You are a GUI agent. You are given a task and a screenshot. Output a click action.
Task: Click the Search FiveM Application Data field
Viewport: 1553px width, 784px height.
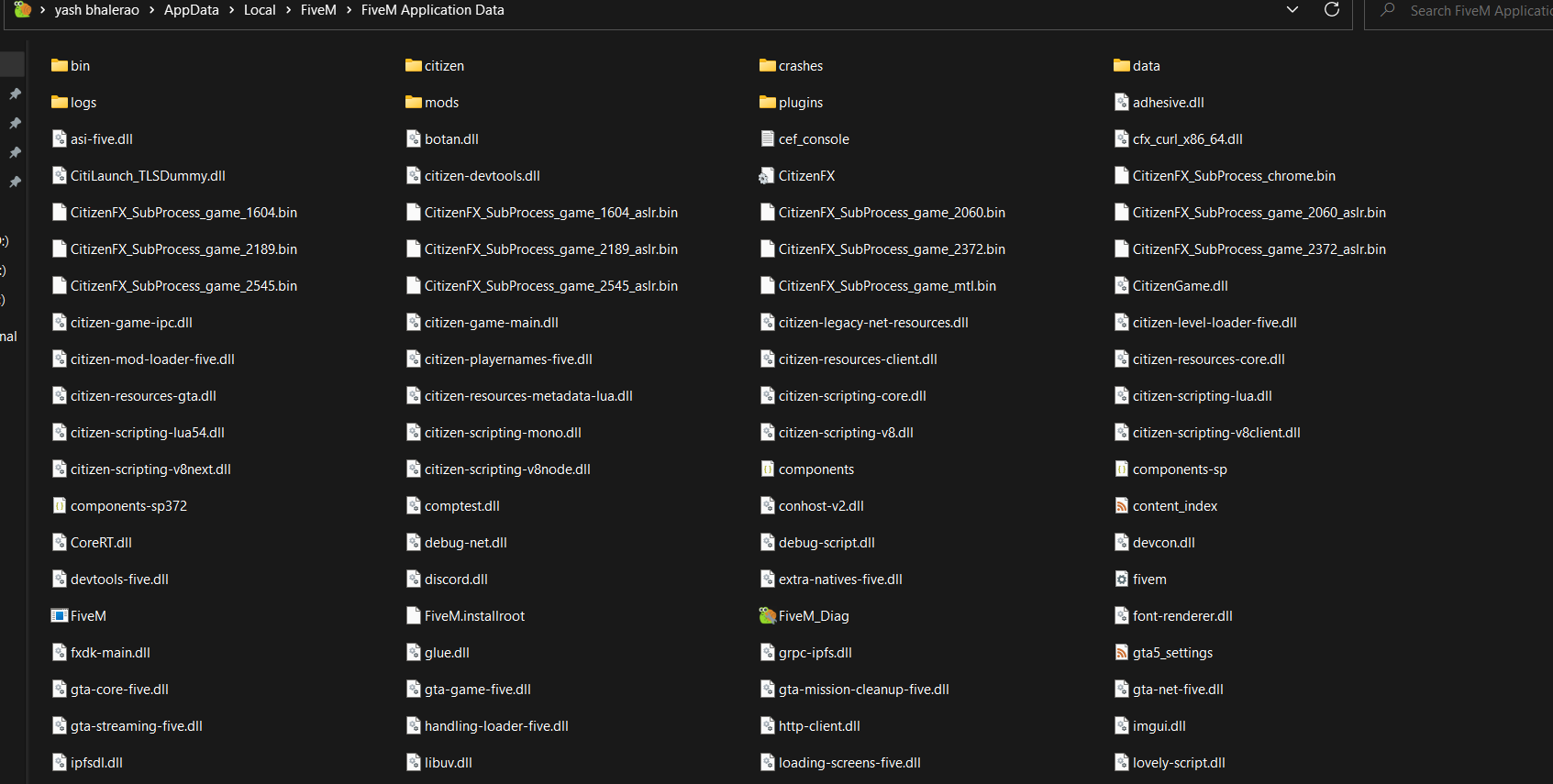point(1459,11)
